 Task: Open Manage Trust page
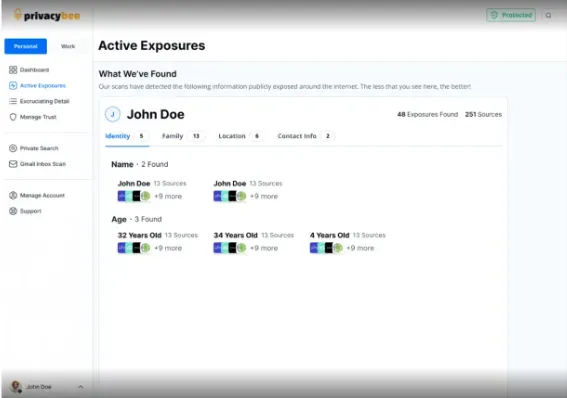pyautogui.click(x=38, y=117)
